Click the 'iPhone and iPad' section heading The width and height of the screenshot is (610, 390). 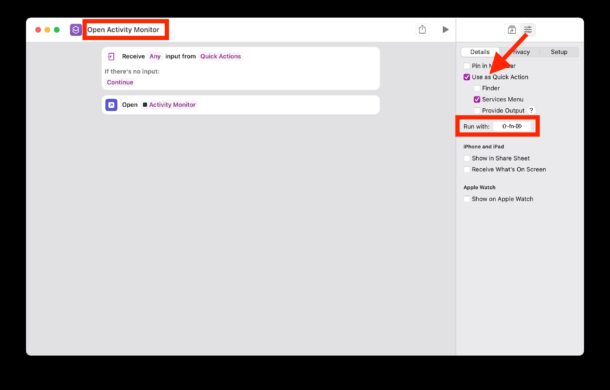[x=484, y=147]
